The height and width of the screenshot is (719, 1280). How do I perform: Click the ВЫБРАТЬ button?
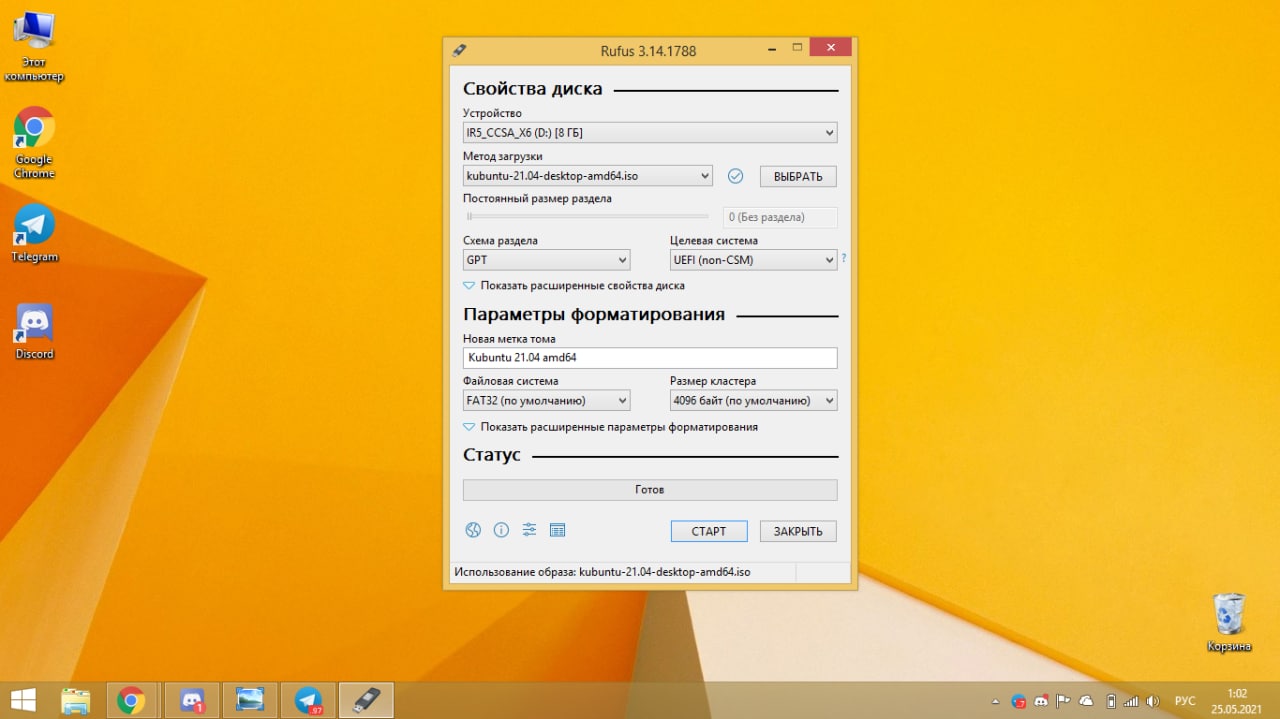798,176
